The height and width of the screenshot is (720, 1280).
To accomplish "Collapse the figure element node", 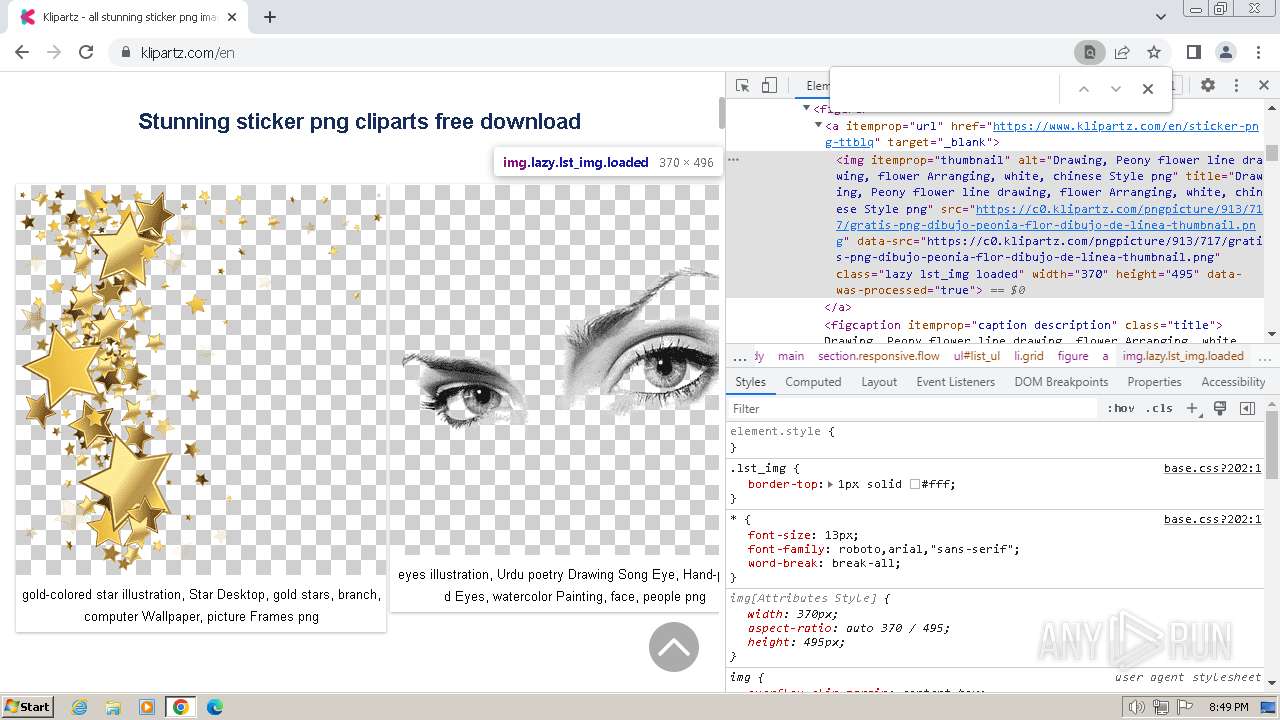I will pyautogui.click(x=807, y=108).
